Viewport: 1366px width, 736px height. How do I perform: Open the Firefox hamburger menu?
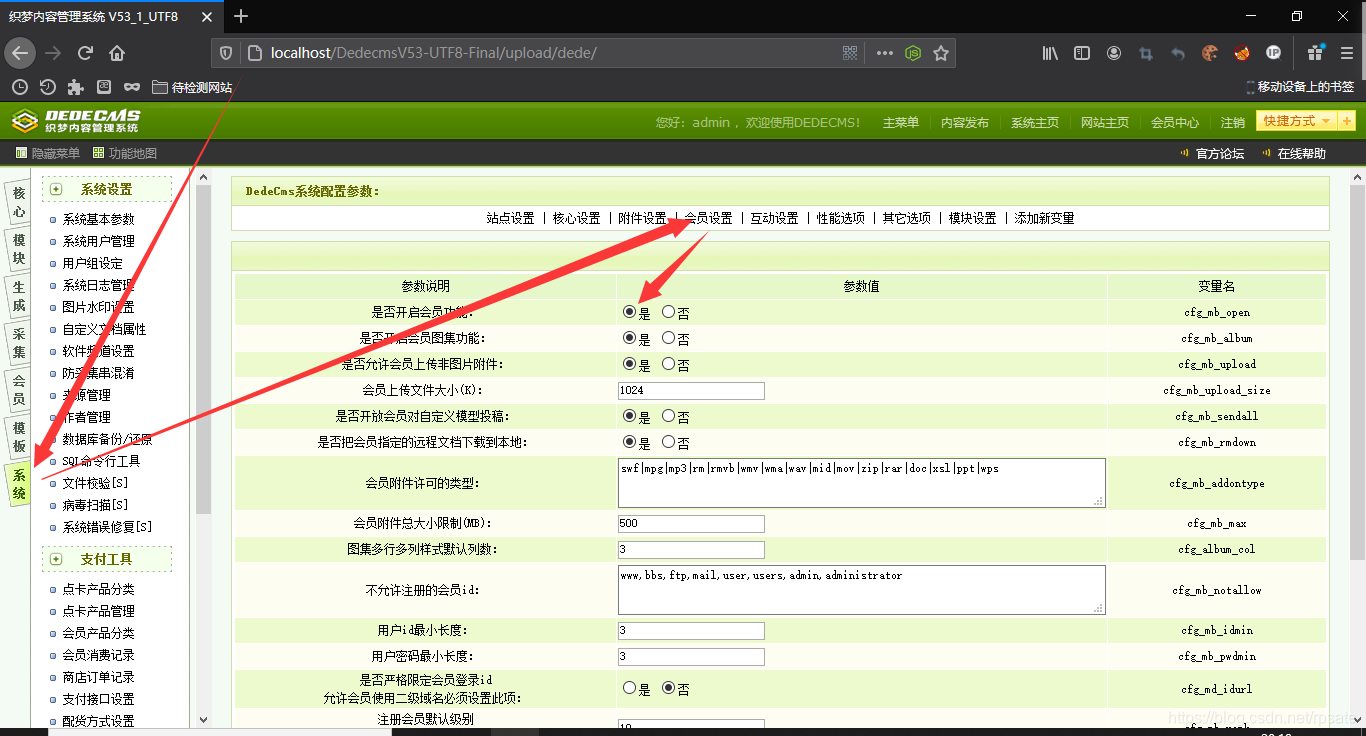click(1346, 53)
